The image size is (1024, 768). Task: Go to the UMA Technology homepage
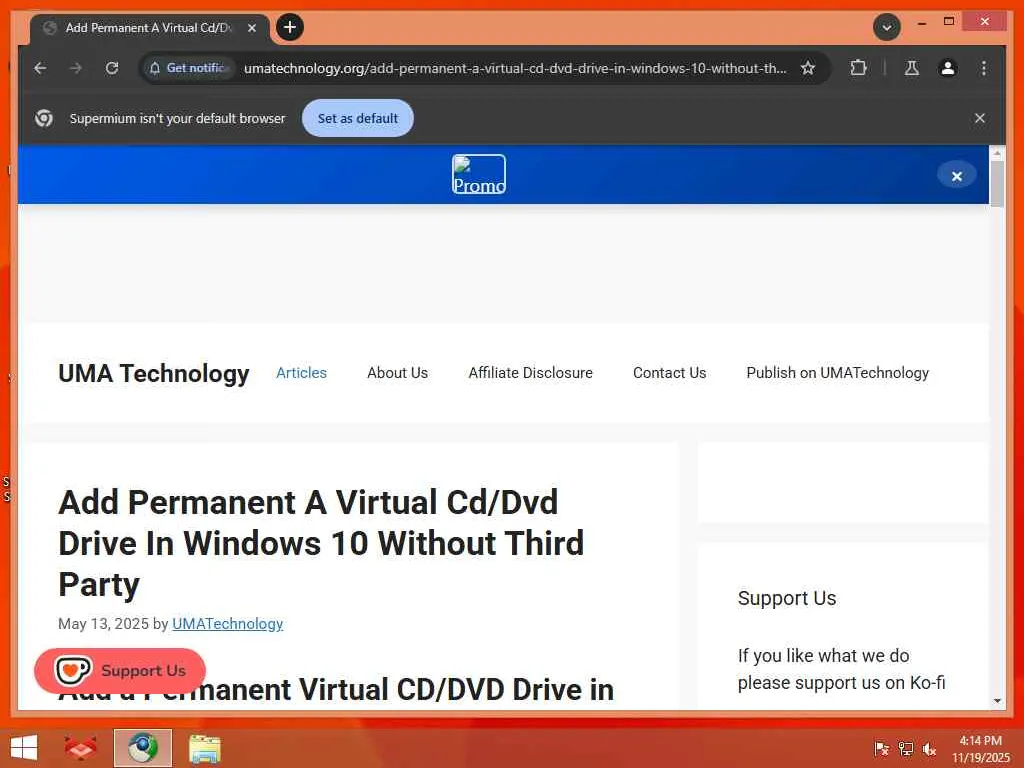pos(153,374)
